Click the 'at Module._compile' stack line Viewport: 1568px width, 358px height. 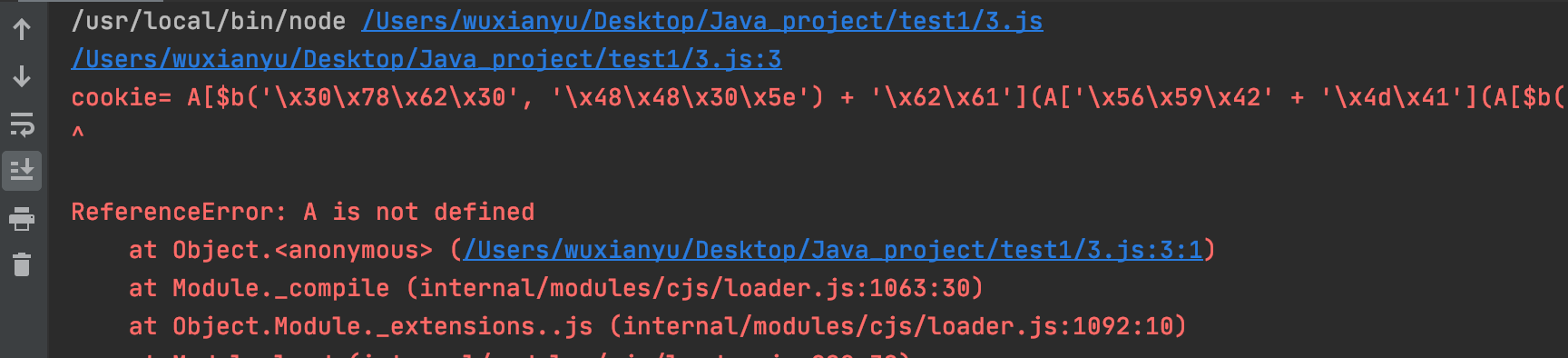coord(260,288)
